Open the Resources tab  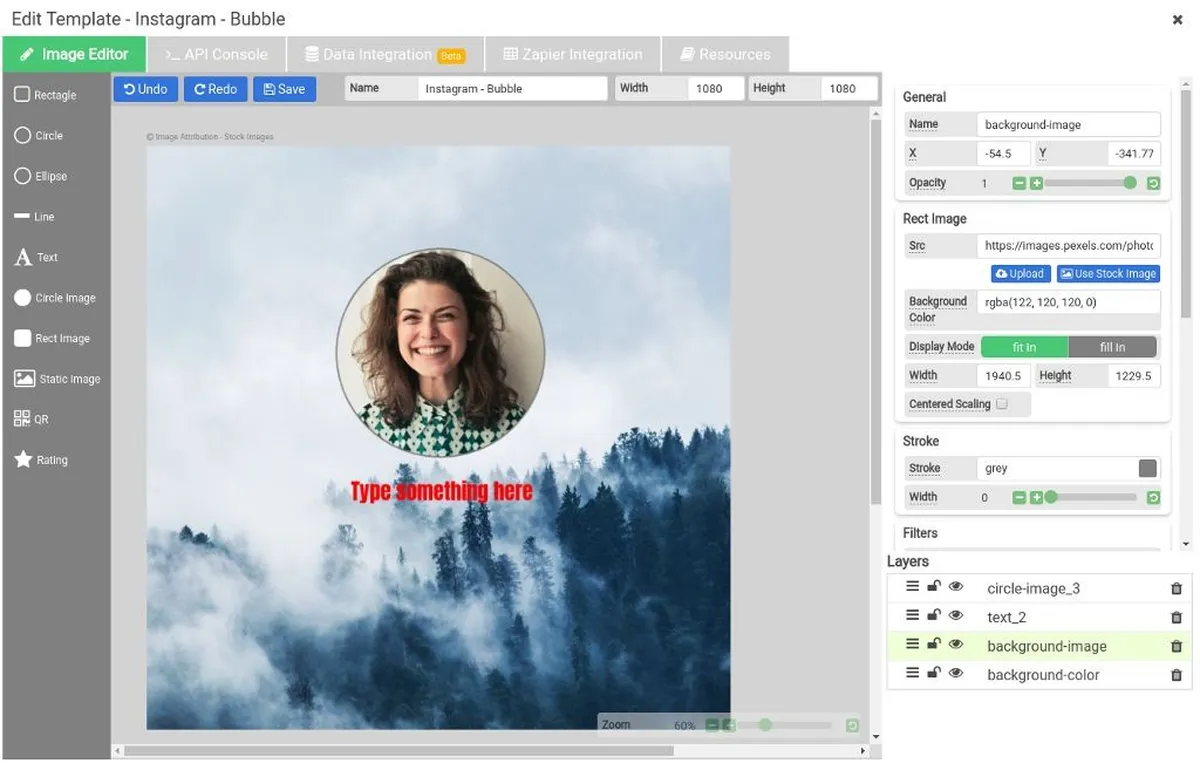click(x=725, y=54)
